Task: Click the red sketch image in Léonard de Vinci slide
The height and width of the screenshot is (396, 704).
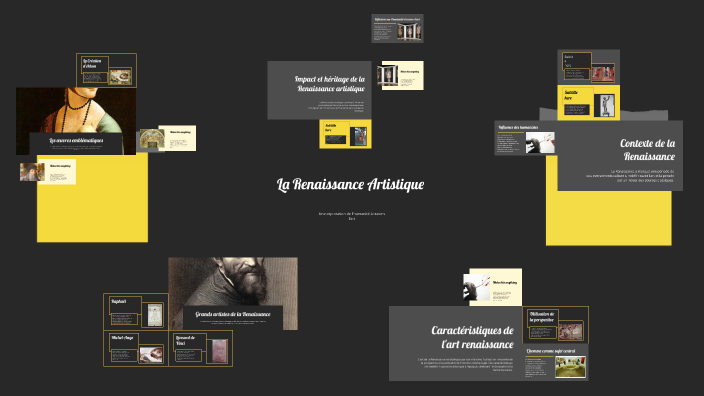Action: point(220,351)
